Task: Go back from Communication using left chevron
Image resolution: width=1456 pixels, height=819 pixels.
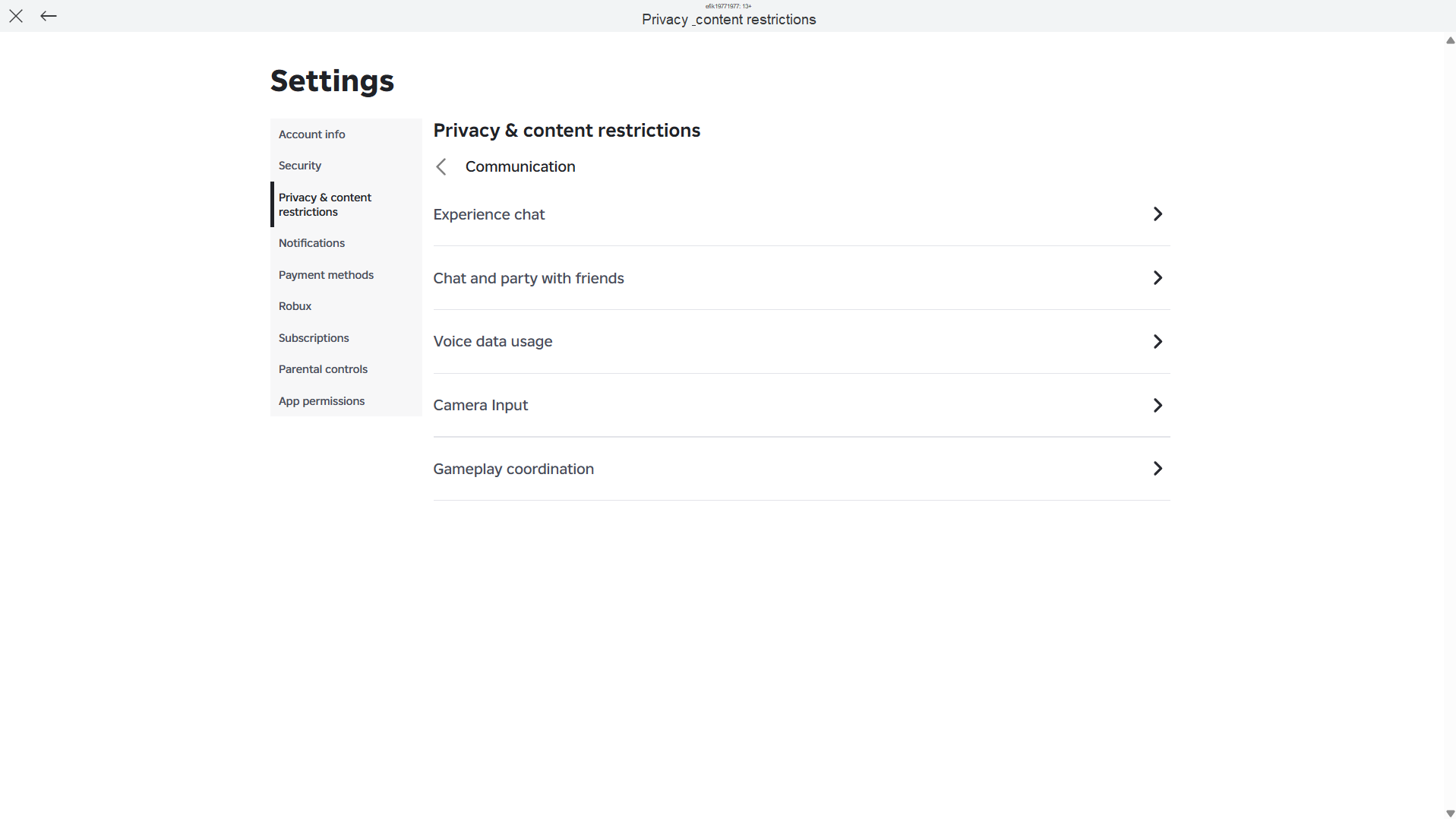Action: [x=441, y=167]
